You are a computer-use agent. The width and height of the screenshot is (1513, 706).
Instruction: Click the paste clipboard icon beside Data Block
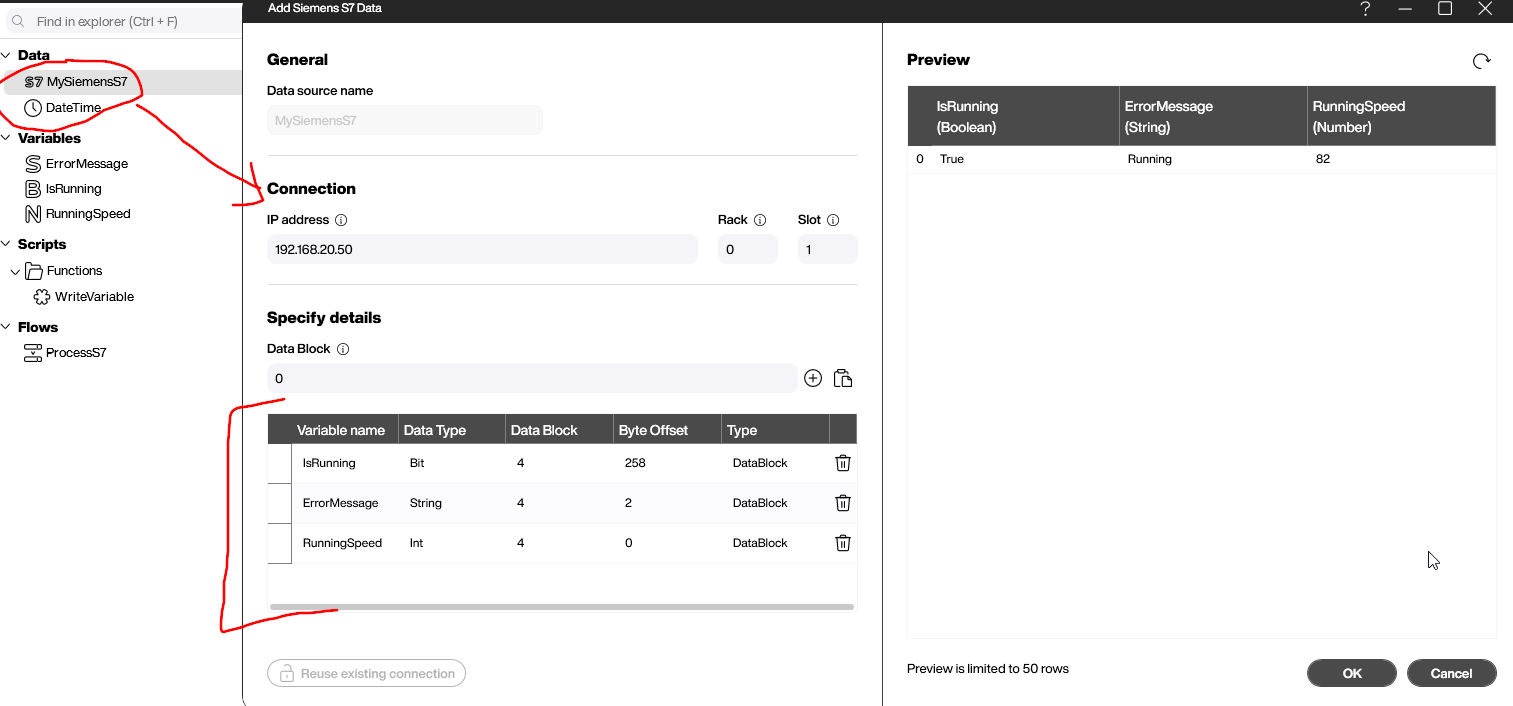843,378
